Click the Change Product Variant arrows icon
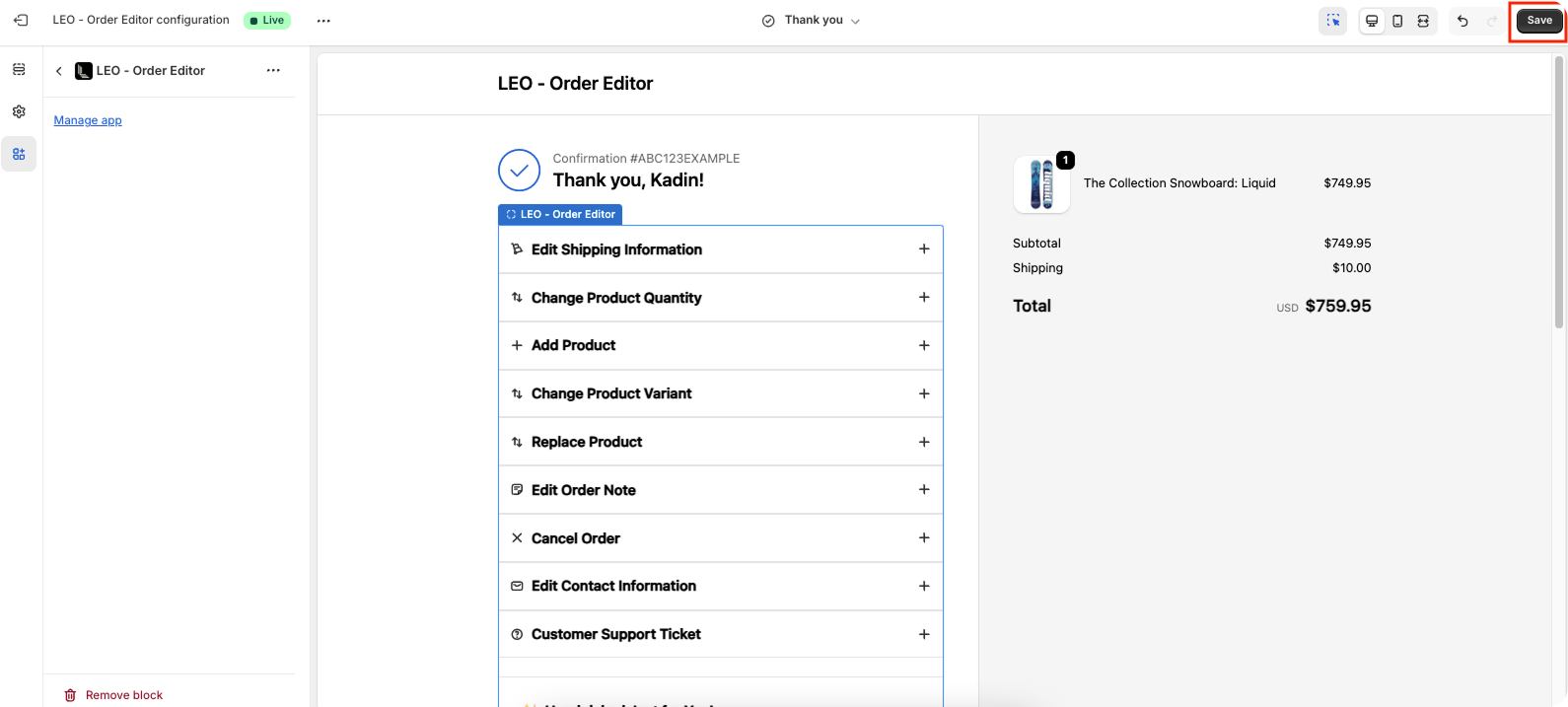 [517, 393]
